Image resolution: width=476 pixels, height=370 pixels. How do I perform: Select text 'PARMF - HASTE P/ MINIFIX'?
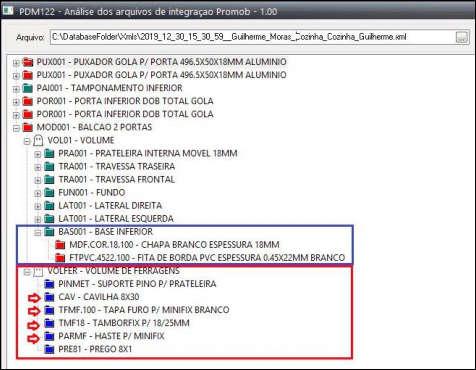(111, 336)
